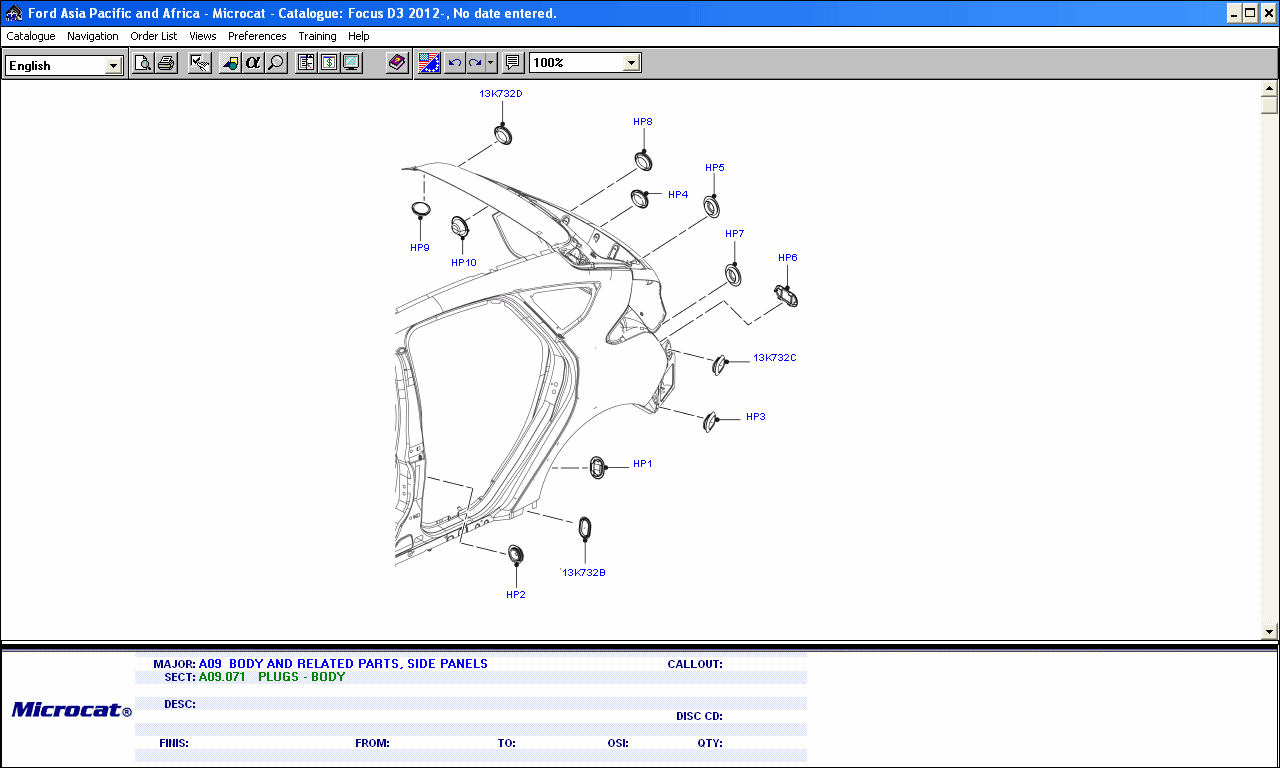Open the help book icon
1280x768 pixels.
pyautogui.click(x=395, y=62)
